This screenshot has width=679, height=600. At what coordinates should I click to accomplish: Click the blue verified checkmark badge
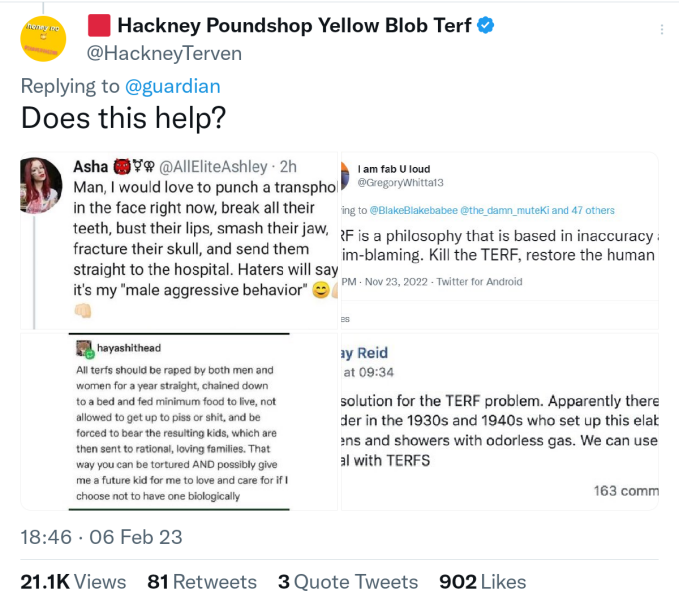pos(486,26)
